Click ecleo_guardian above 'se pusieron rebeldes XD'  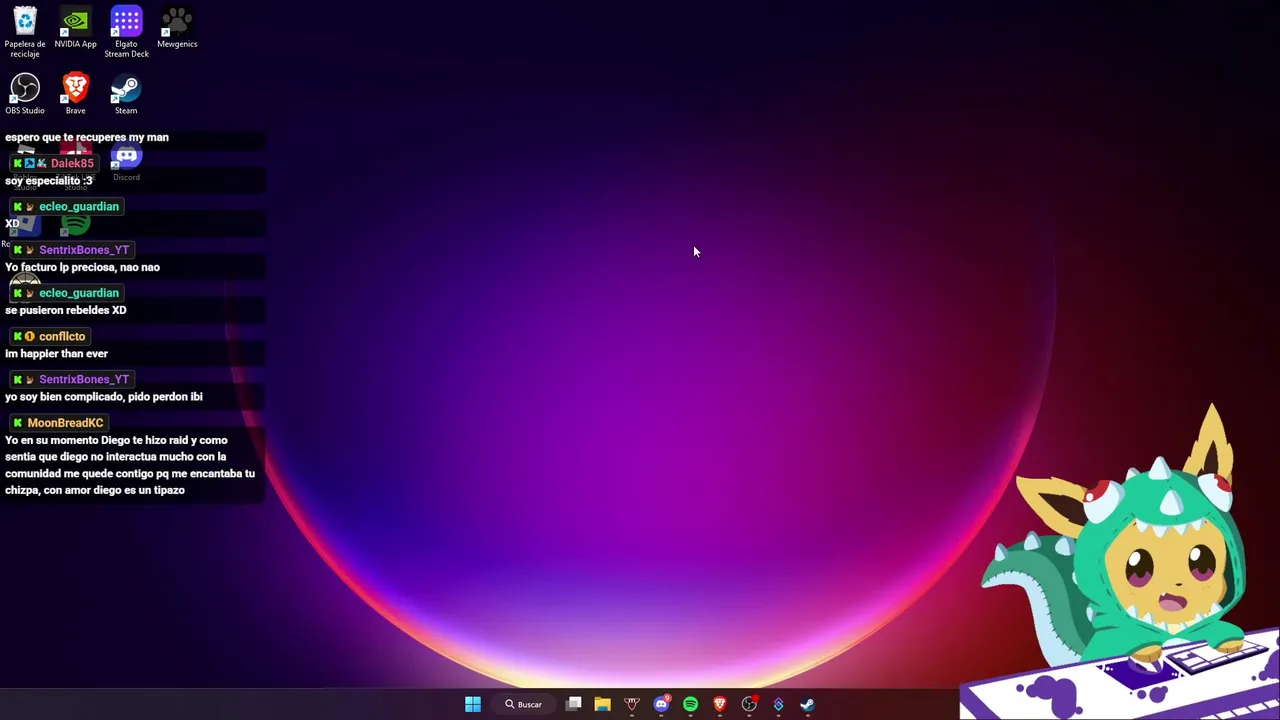coord(79,293)
